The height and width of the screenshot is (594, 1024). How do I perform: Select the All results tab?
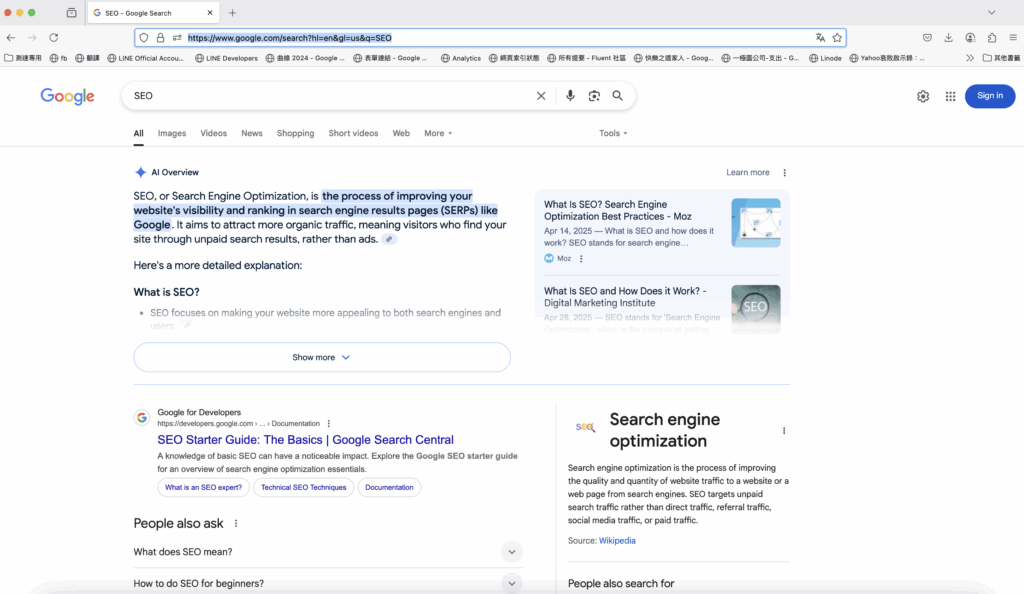pos(138,133)
